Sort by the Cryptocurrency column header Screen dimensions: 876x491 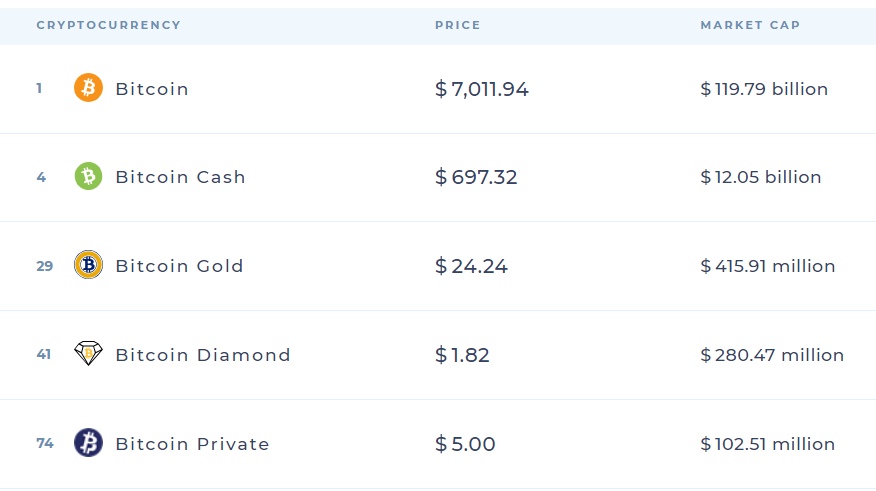pyautogui.click(x=109, y=25)
